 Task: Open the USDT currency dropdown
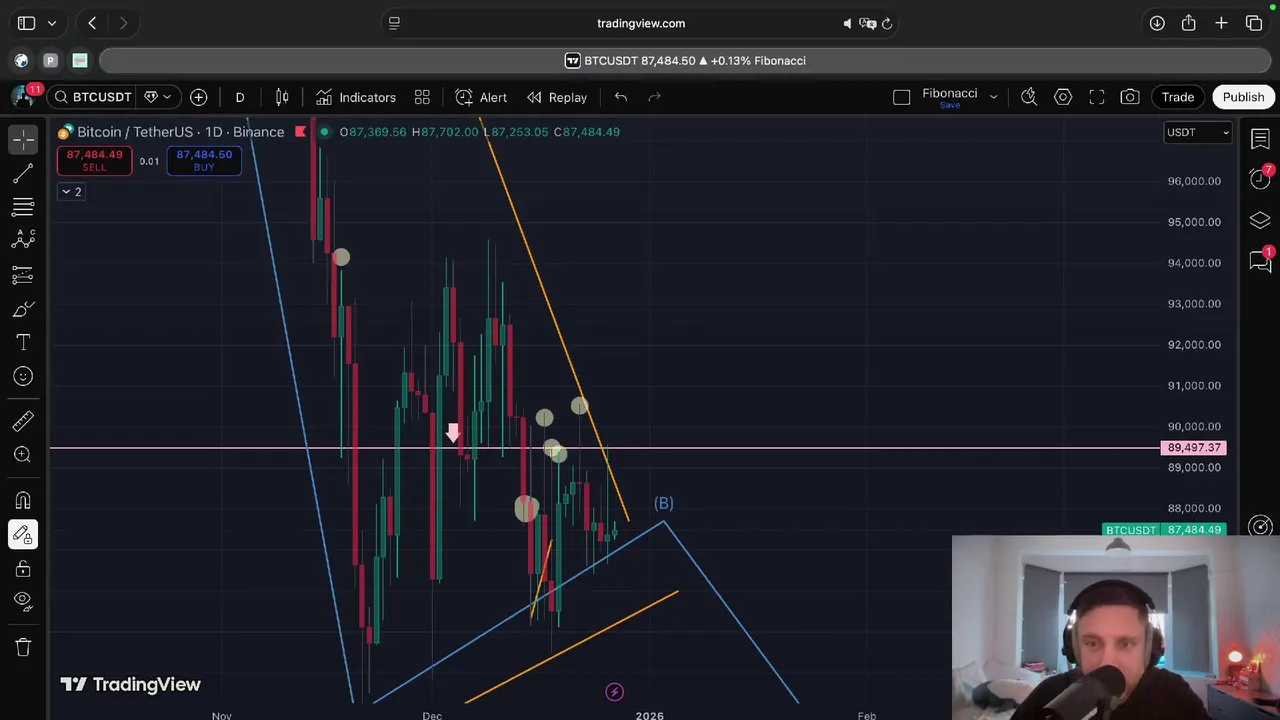coord(1197,132)
